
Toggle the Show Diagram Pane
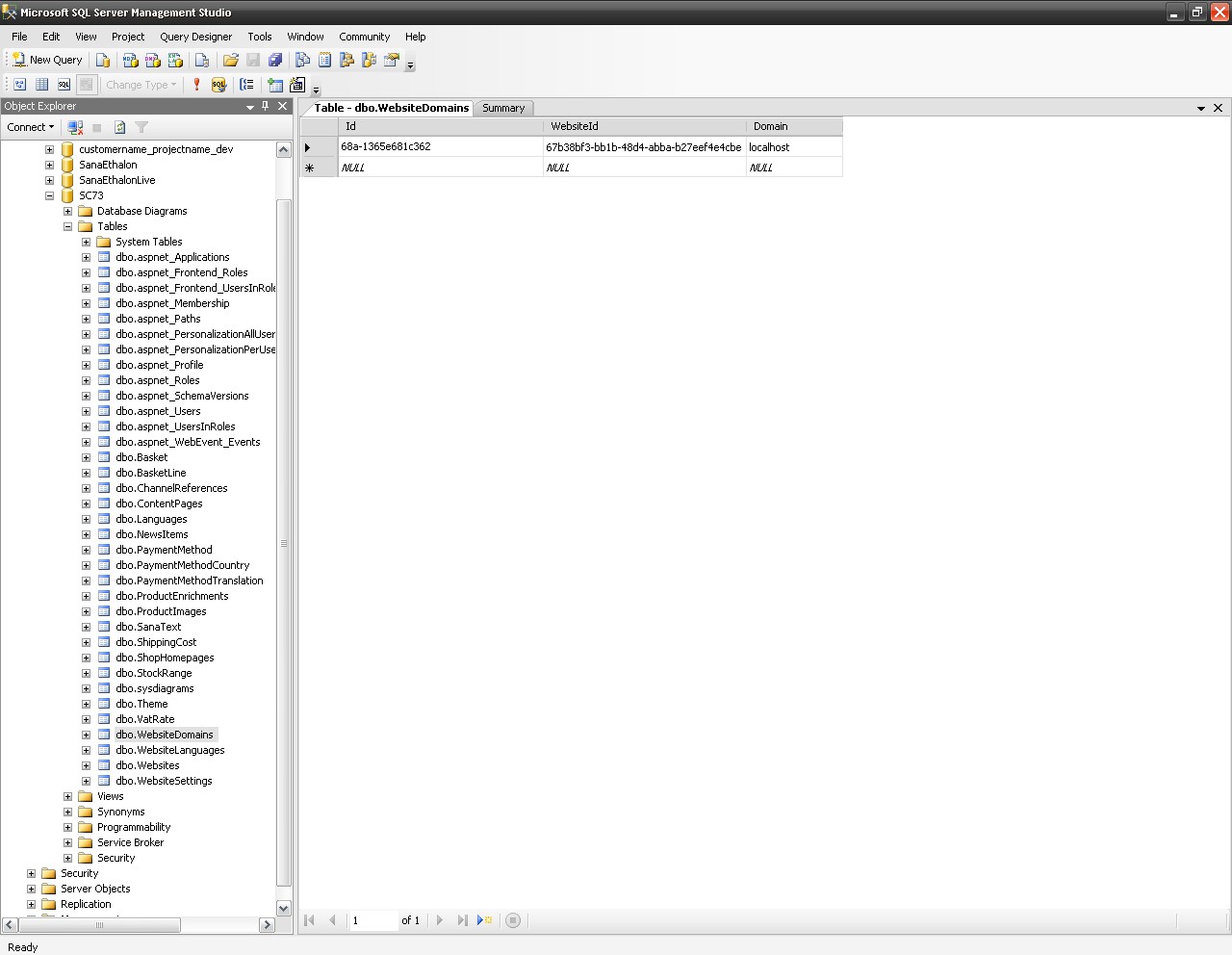pos(19,85)
